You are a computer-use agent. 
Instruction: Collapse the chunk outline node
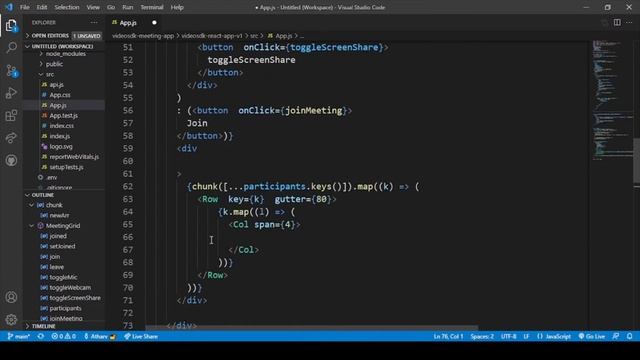(x=31, y=205)
